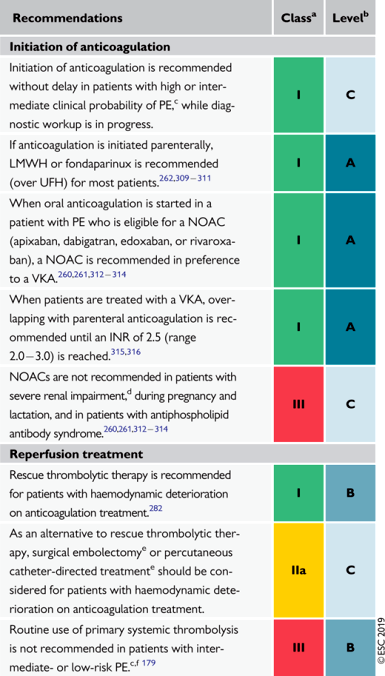Image resolution: width=385 pixels, height=676 pixels.
Task: Select Level B cell beside rescue thrombolytic therapy
Action: (351, 493)
